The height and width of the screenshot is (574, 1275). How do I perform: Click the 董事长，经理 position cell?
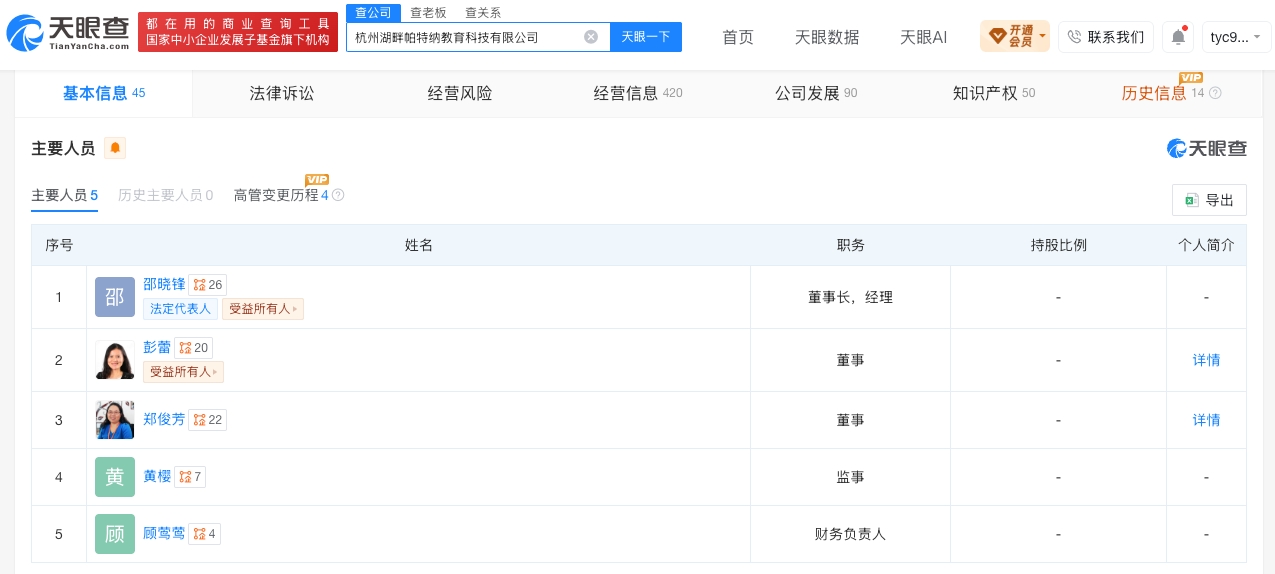click(850, 297)
